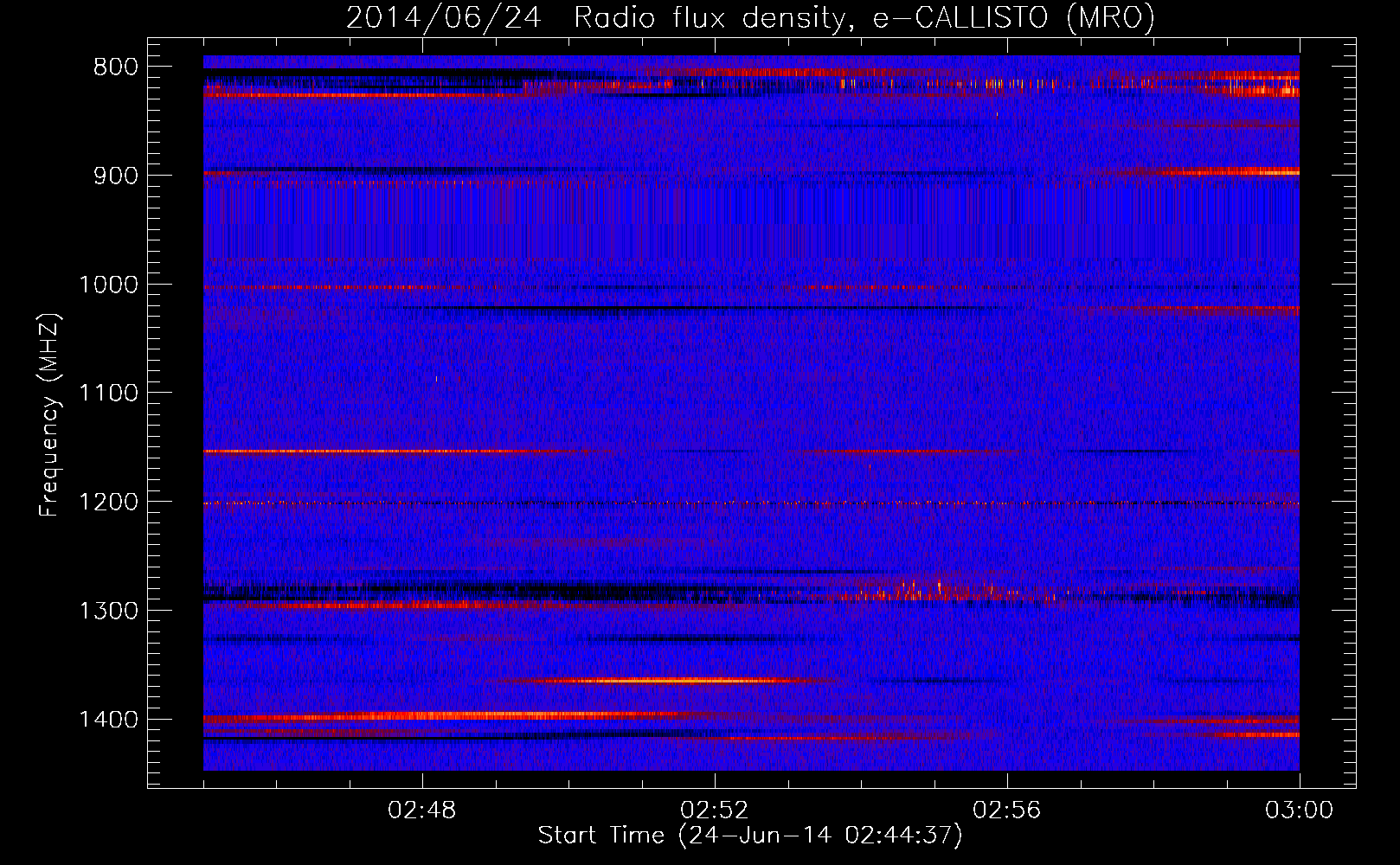Click the 1100 frequency tick label
The height and width of the screenshot is (865, 1400).
tap(108, 394)
